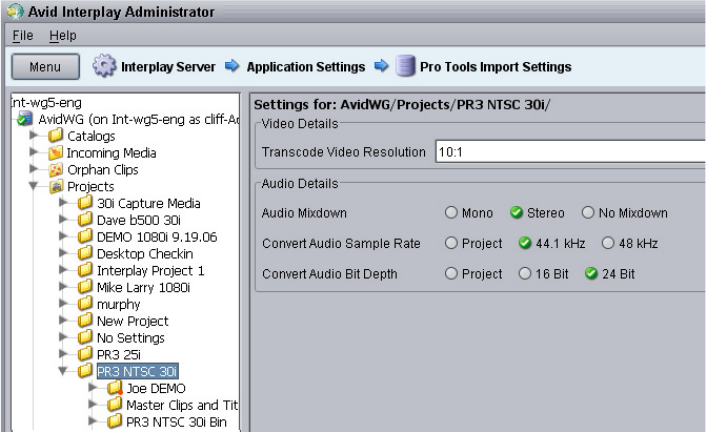Click the Projects folder icon

click(56, 186)
